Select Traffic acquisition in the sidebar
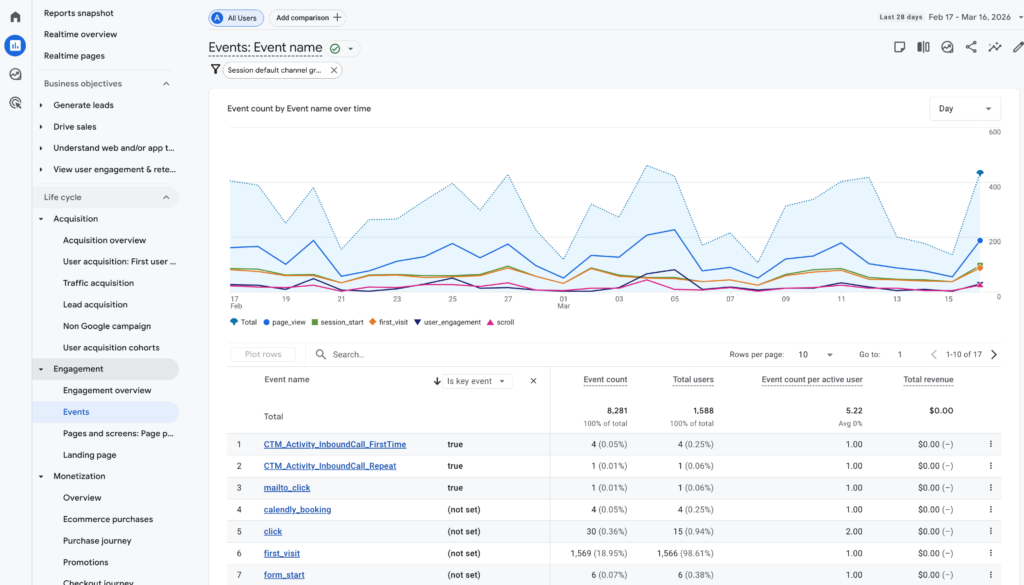The height and width of the screenshot is (585, 1024). click(98, 283)
